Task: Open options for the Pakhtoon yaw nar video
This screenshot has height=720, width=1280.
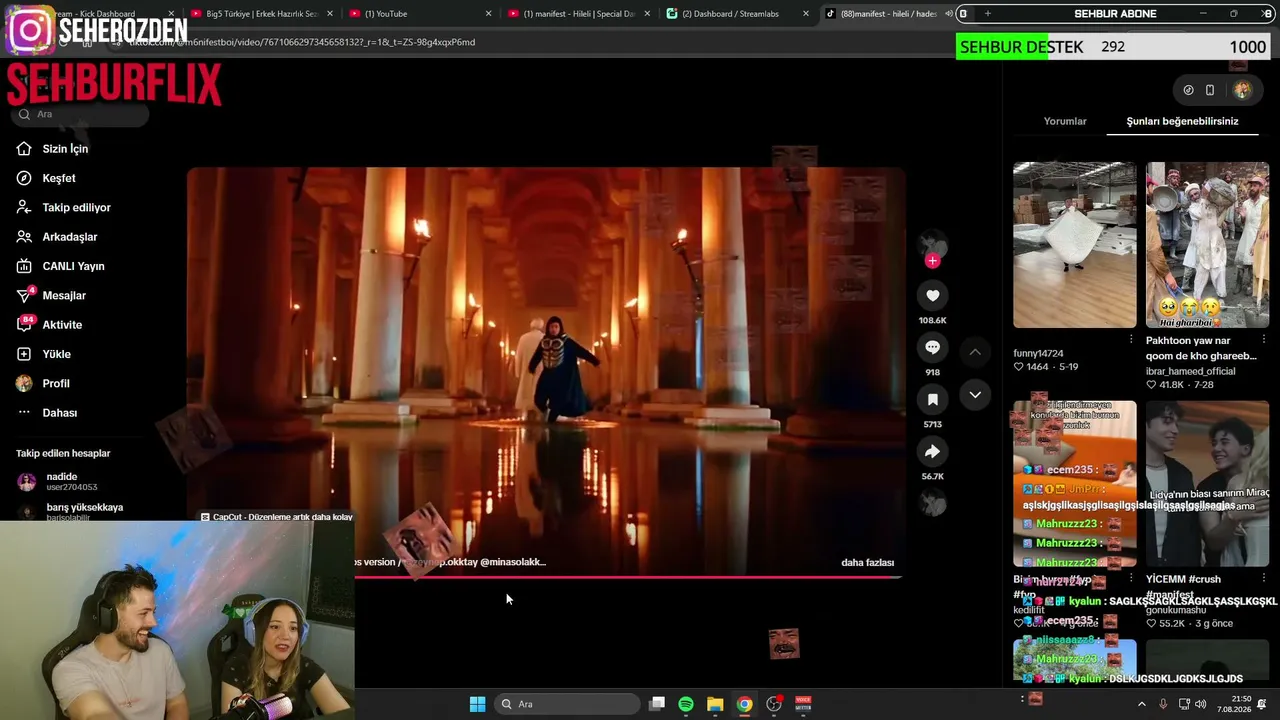Action: 1264,340
